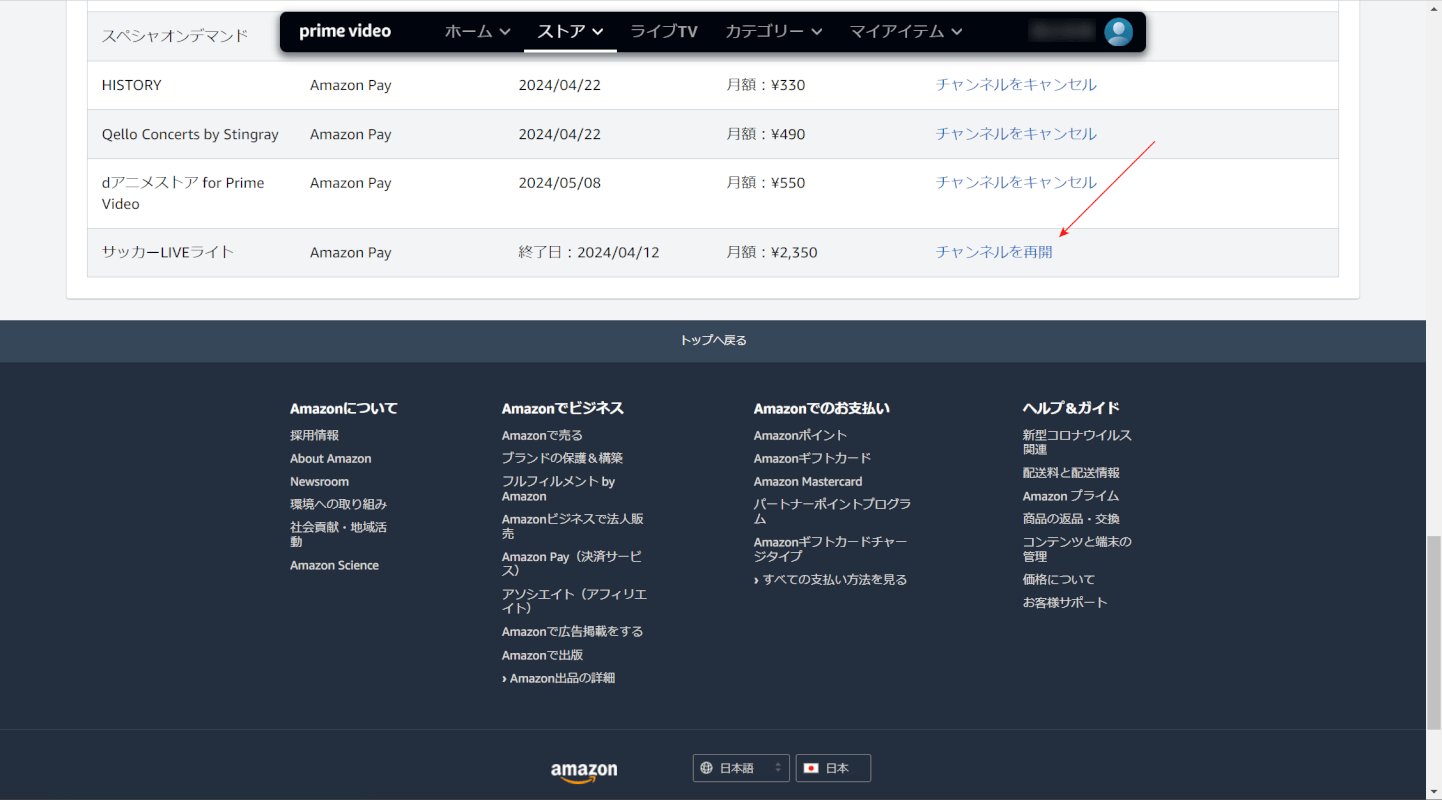Open the ストア dropdown menu
Viewport: 1442px width, 800px height.
tap(570, 31)
